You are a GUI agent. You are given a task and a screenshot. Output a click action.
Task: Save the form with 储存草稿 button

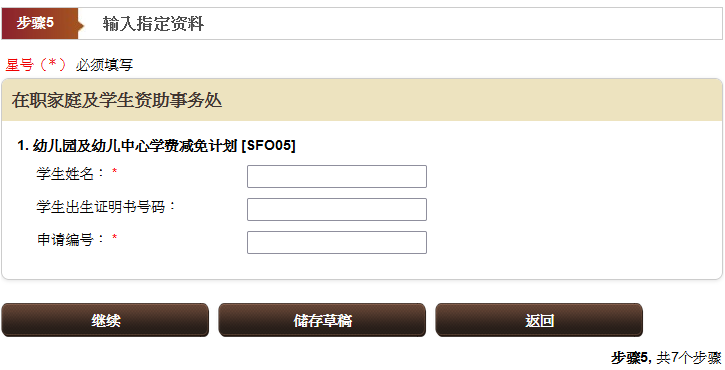322,320
